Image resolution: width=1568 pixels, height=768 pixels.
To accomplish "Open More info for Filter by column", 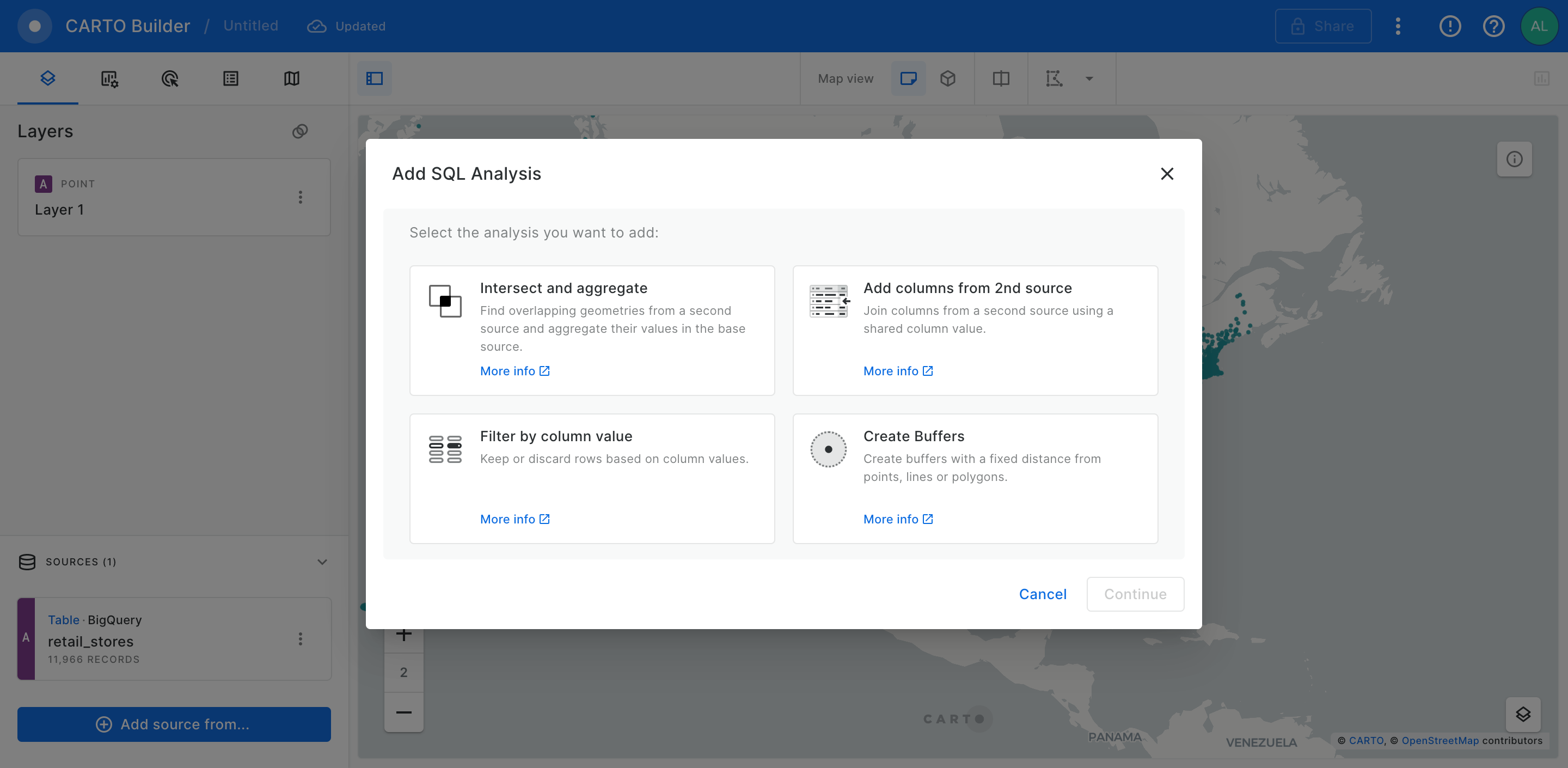I will pyautogui.click(x=515, y=519).
